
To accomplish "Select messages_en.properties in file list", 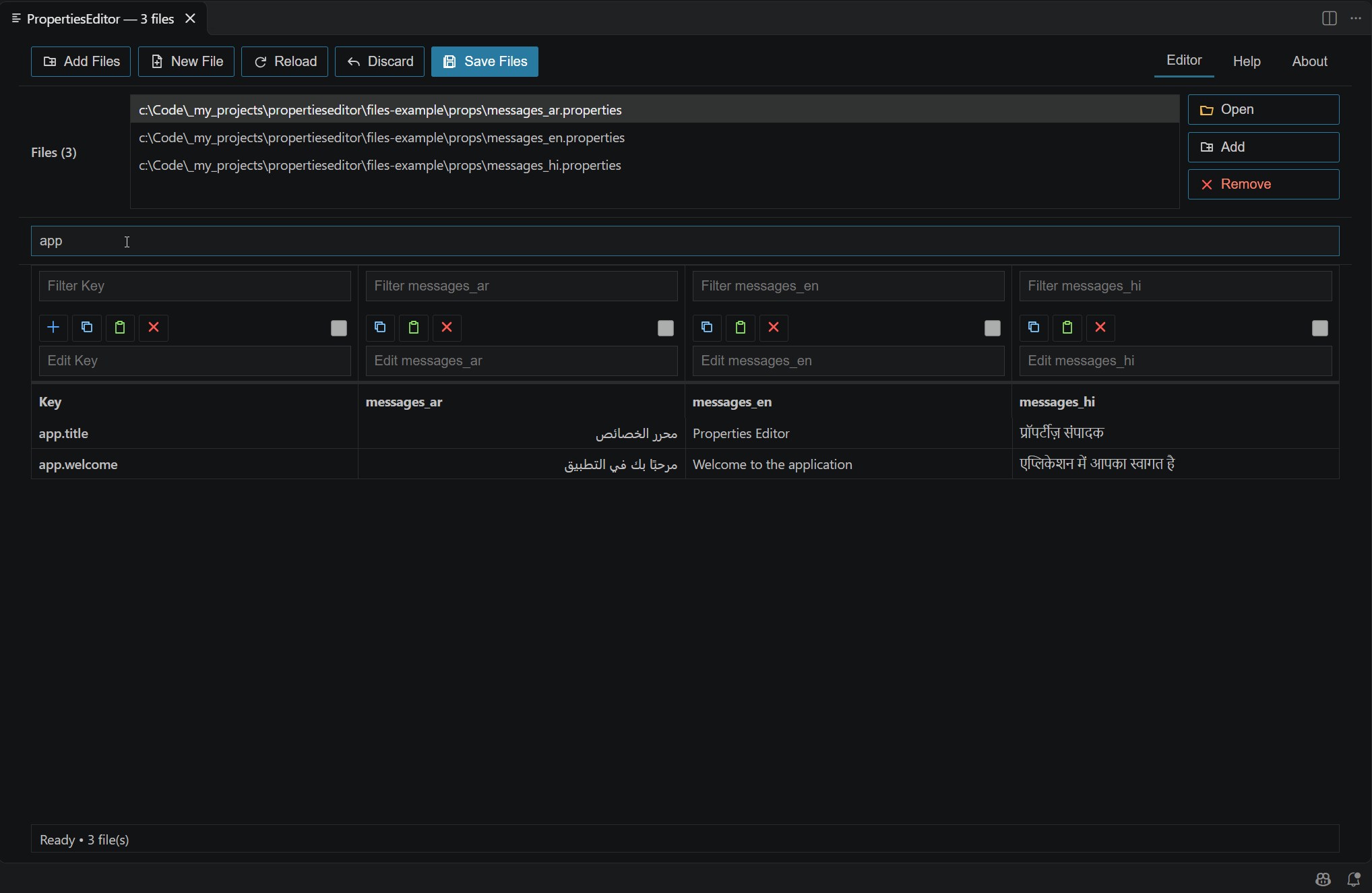I will click(x=654, y=137).
